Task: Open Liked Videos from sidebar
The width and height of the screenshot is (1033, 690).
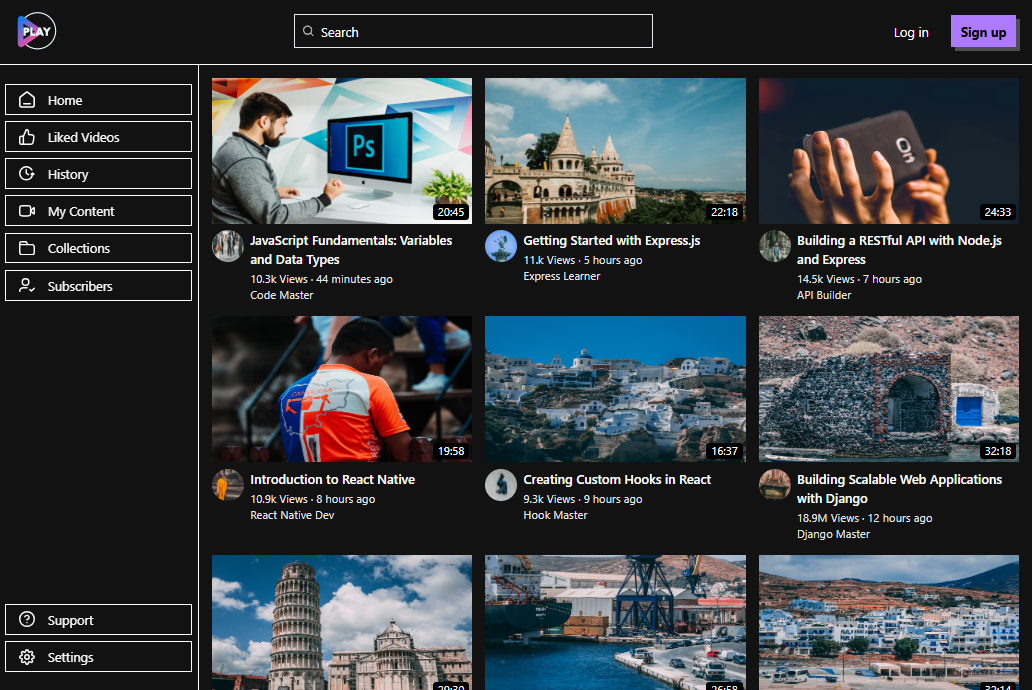Action: (98, 137)
